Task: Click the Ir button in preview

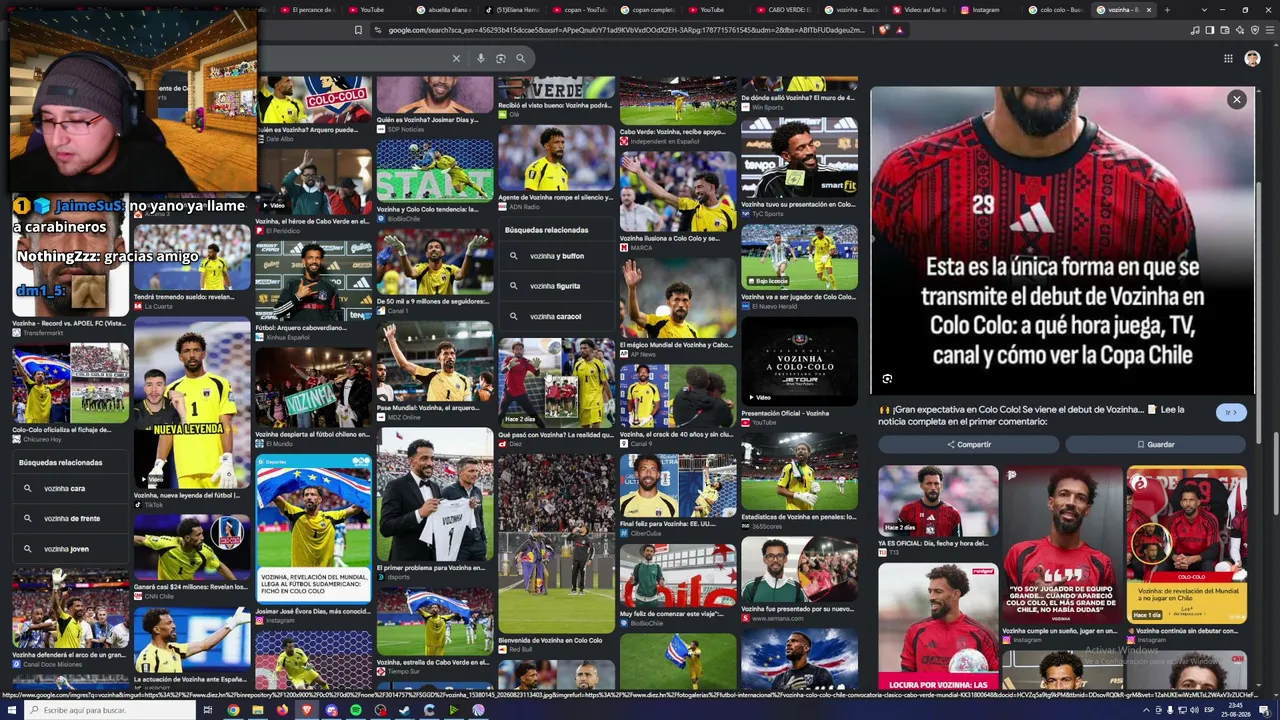Action: 1231,412
